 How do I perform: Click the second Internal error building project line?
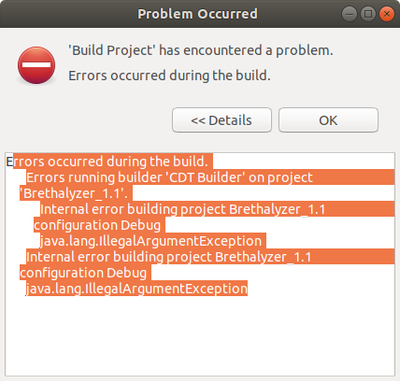(169, 257)
